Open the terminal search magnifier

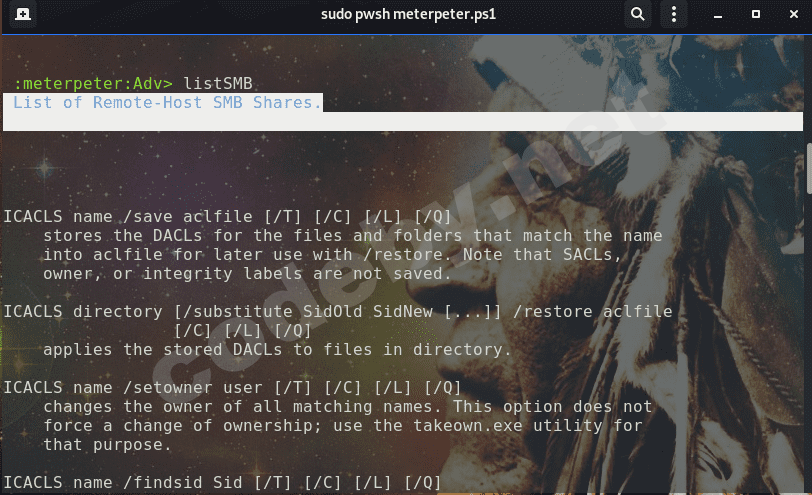(x=637, y=14)
